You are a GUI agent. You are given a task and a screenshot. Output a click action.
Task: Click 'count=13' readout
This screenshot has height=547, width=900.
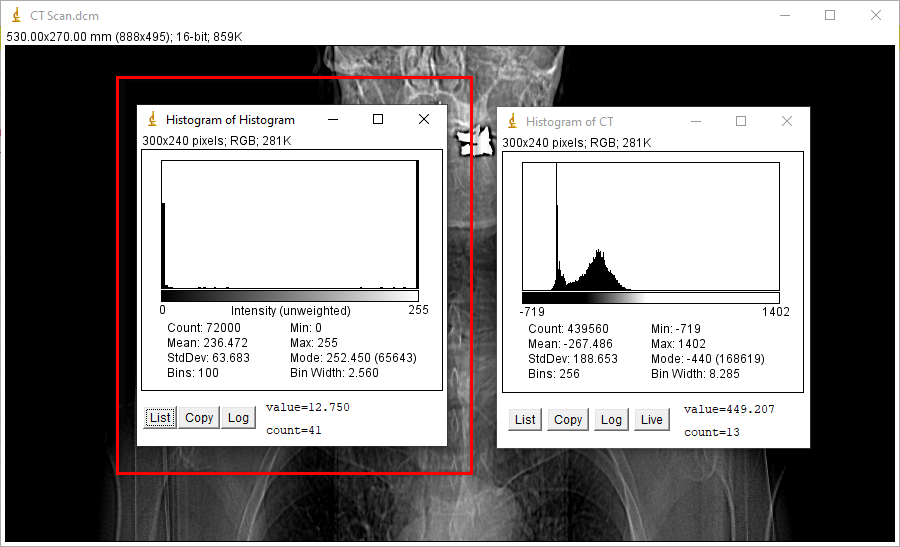[712, 432]
